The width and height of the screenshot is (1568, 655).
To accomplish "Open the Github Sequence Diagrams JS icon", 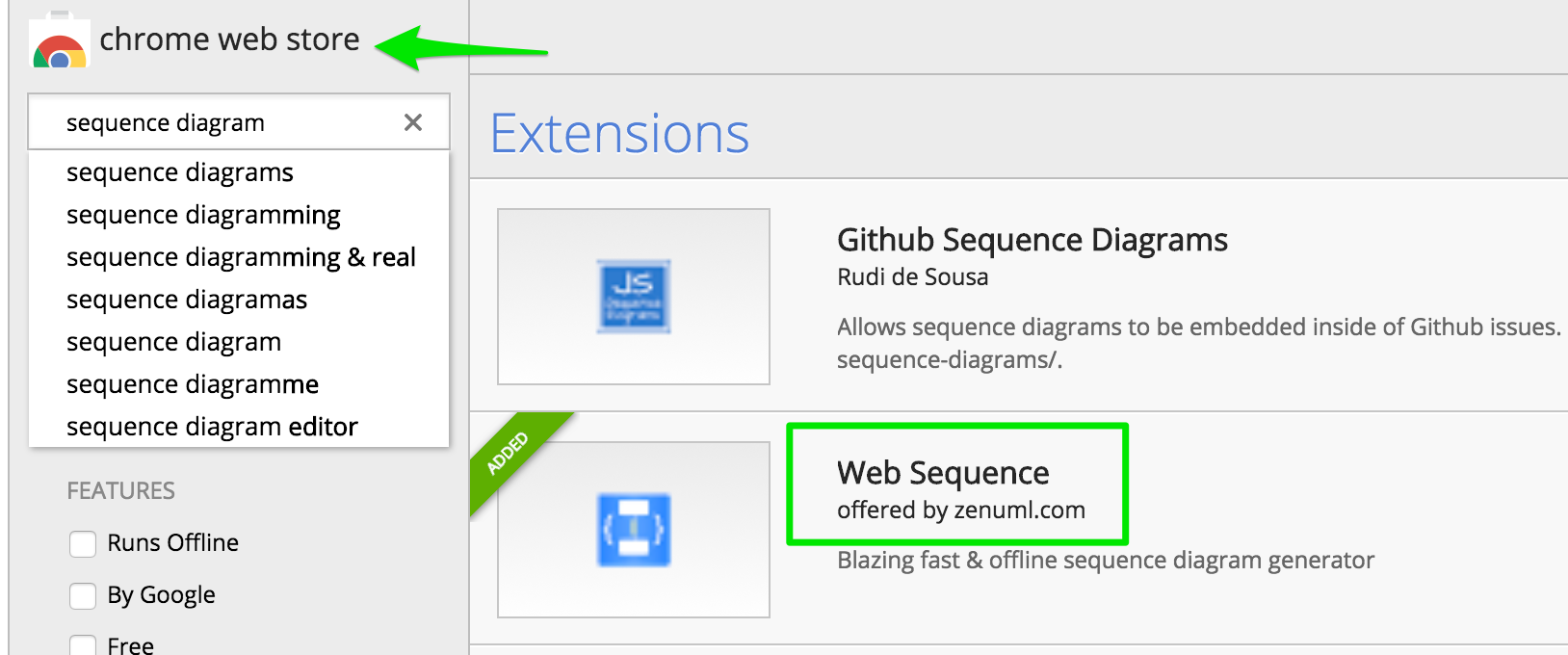I will tap(634, 297).
